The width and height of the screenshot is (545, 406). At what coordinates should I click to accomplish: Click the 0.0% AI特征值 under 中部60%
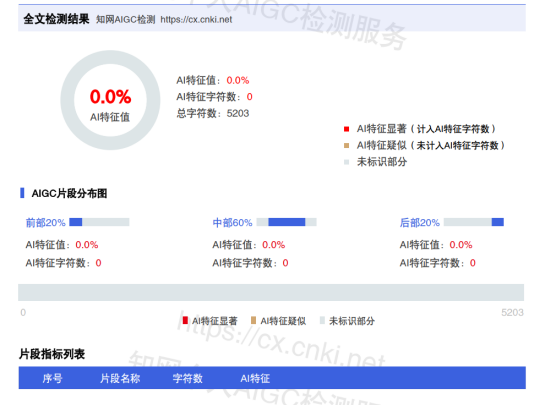(x=274, y=245)
